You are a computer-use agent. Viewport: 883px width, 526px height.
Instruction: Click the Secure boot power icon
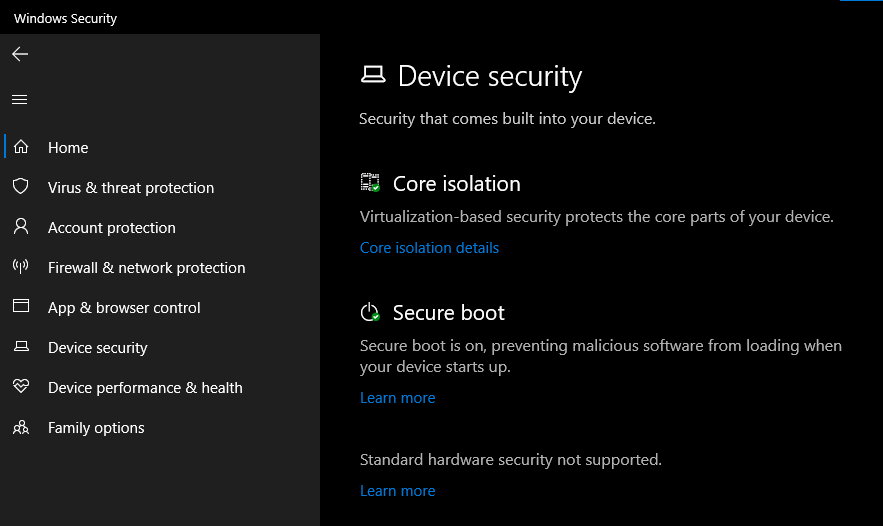tap(370, 312)
